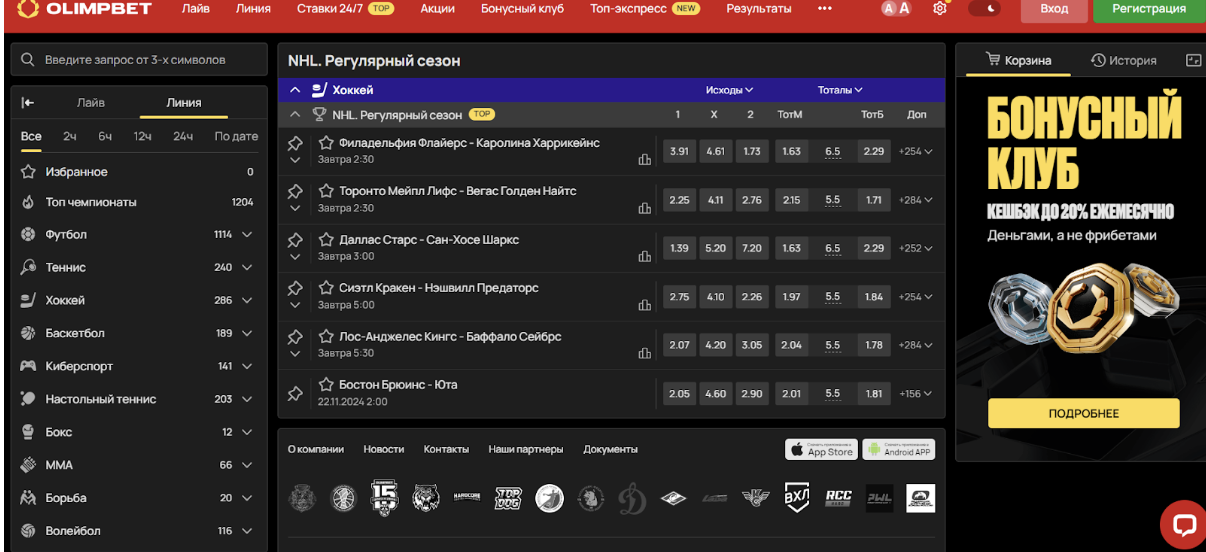Pin the Сиэтл Кракен match

[294, 288]
